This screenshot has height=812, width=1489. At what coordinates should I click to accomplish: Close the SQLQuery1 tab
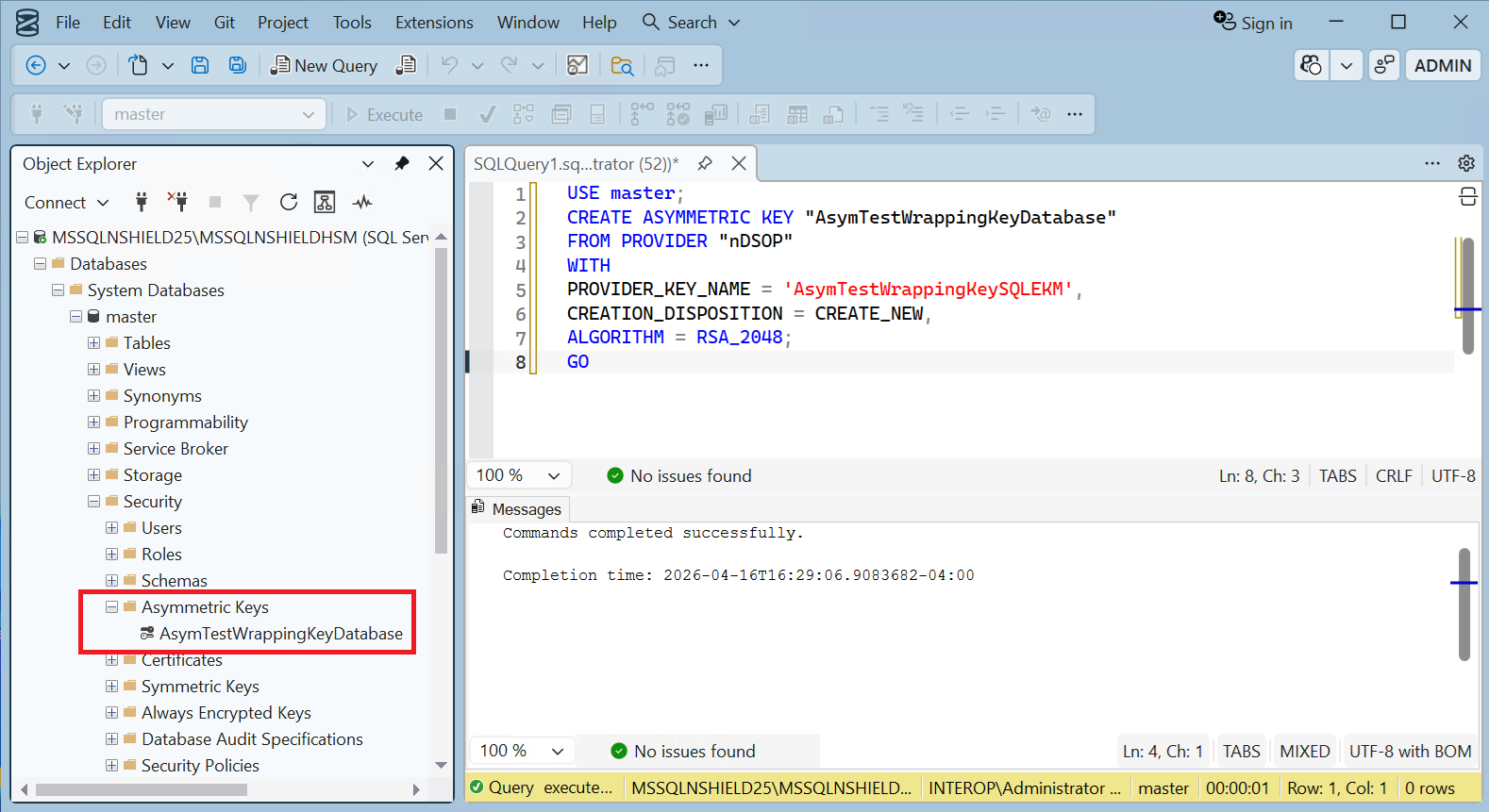739,163
